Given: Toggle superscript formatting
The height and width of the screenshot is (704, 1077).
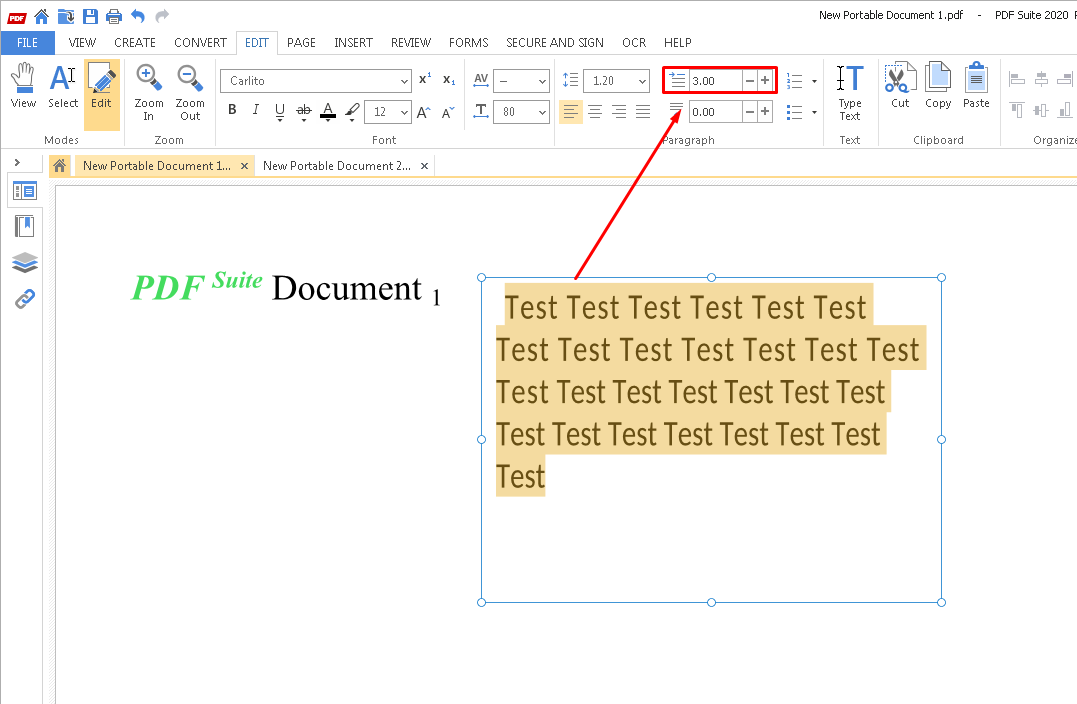Looking at the screenshot, I should coord(425,79).
